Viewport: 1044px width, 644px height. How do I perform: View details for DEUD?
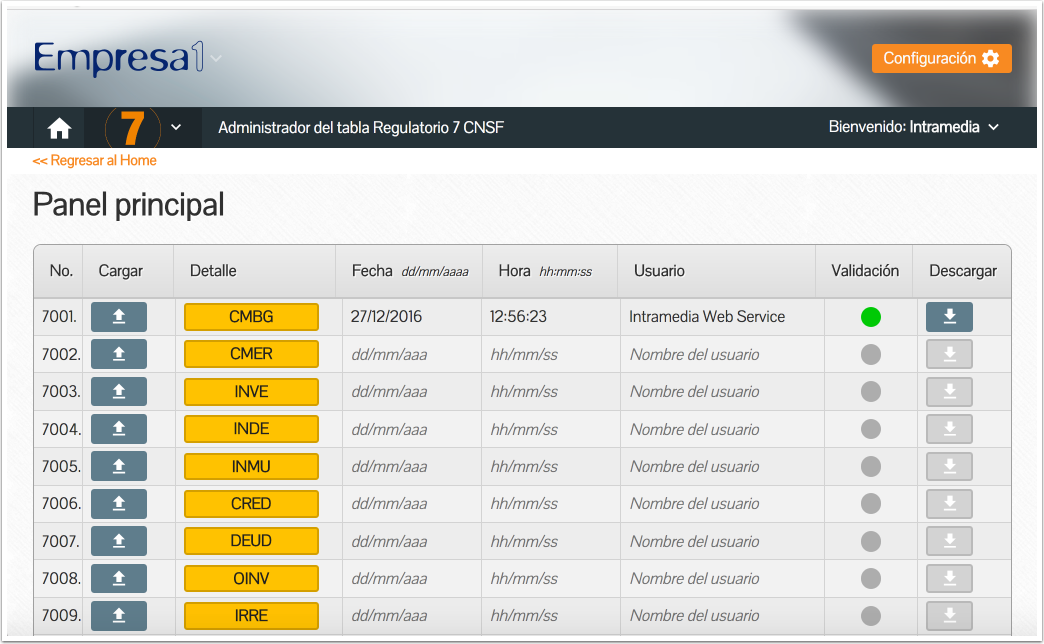point(251,541)
